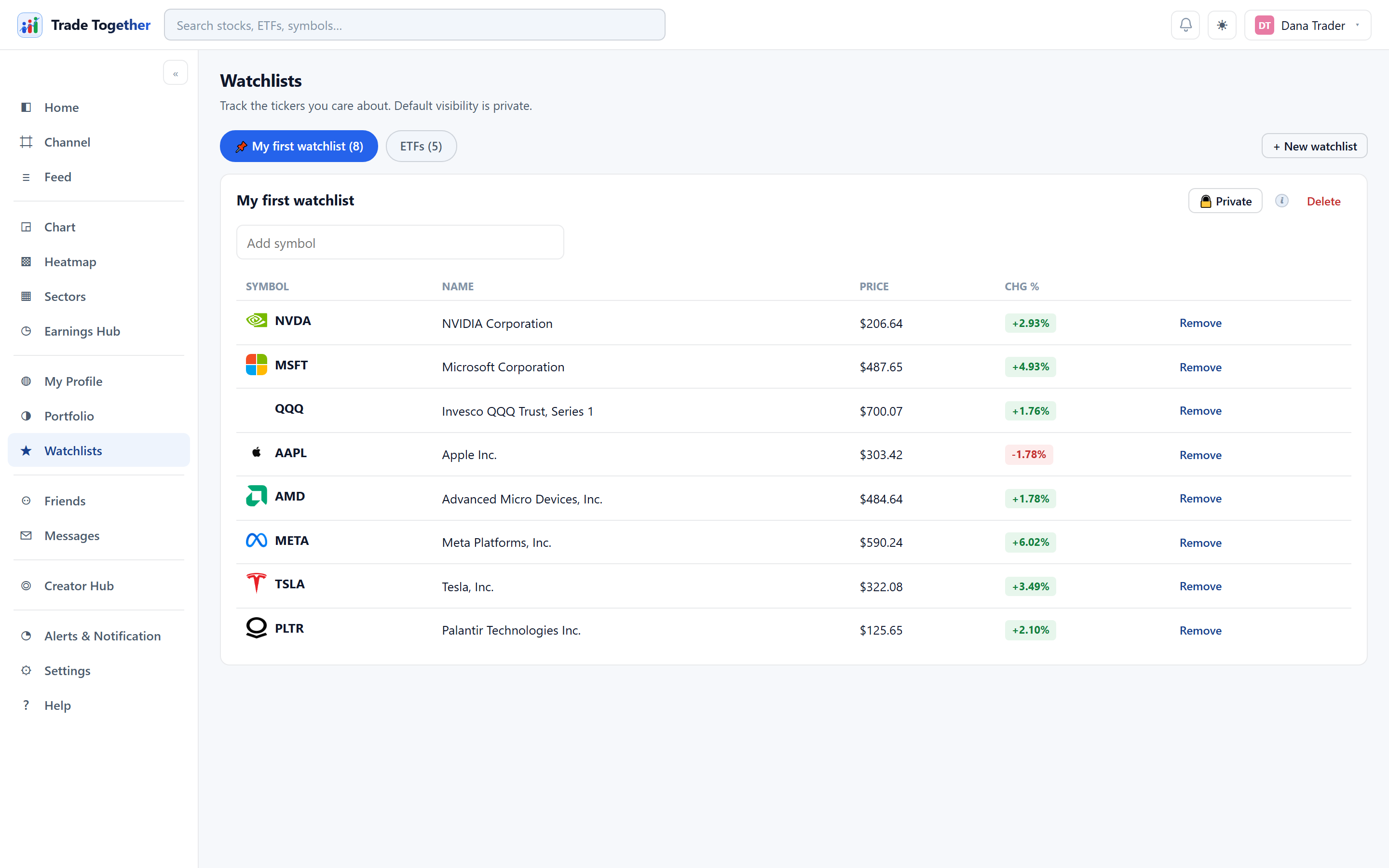Click the QQQ symbol text
This screenshot has height=868, width=1389.
tap(289, 409)
